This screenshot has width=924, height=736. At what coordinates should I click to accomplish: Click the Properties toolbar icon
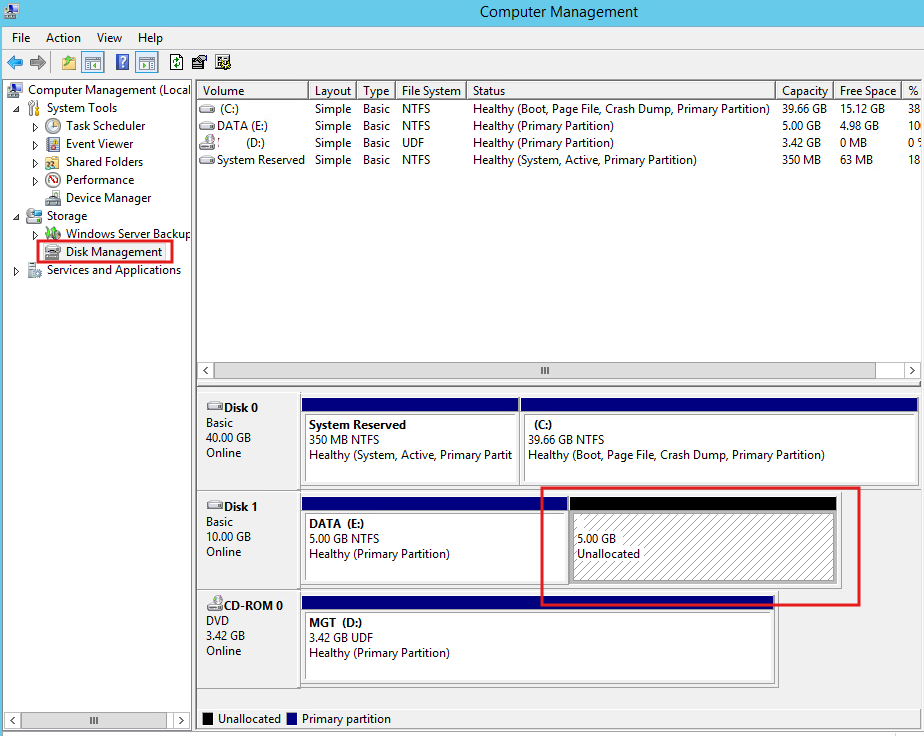(199, 62)
